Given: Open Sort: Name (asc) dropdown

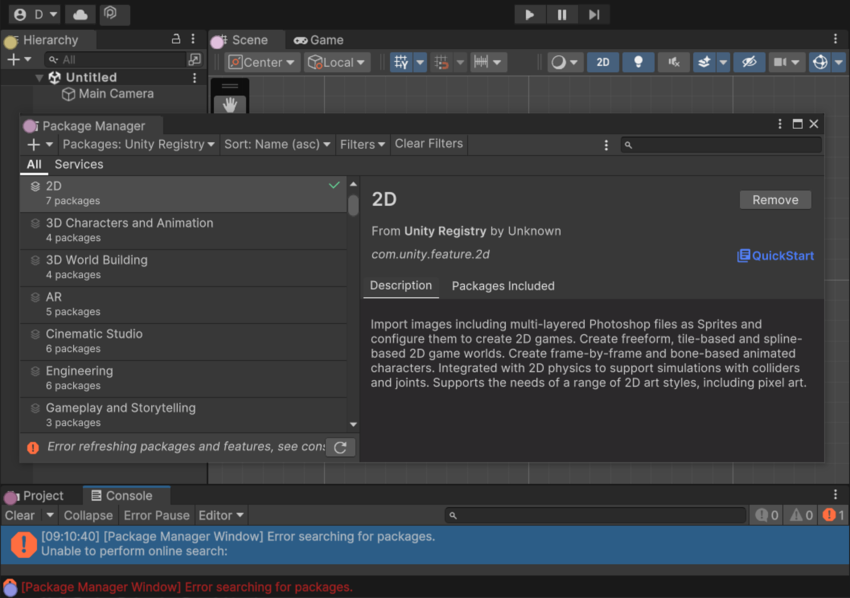Looking at the screenshot, I should click(277, 144).
